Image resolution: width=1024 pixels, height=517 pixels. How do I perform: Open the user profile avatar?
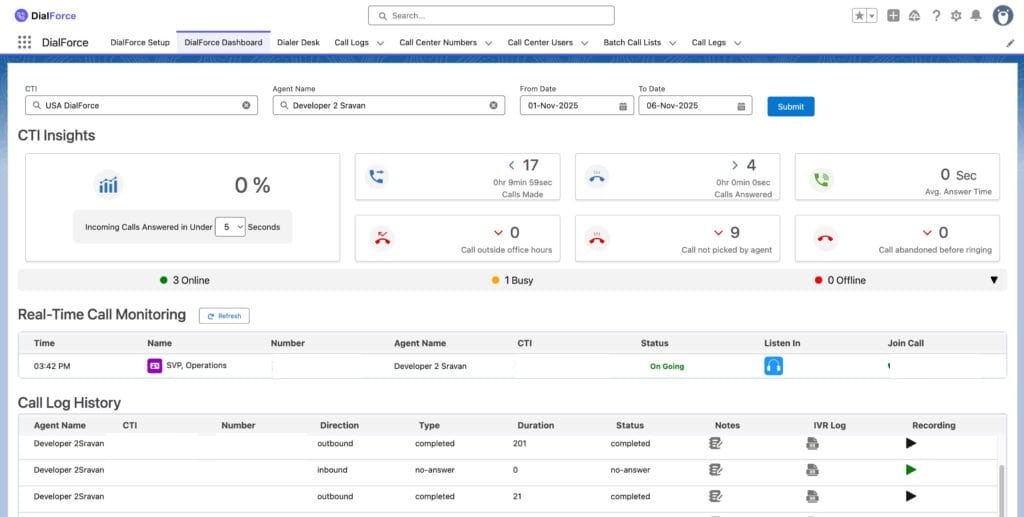(1003, 16)
